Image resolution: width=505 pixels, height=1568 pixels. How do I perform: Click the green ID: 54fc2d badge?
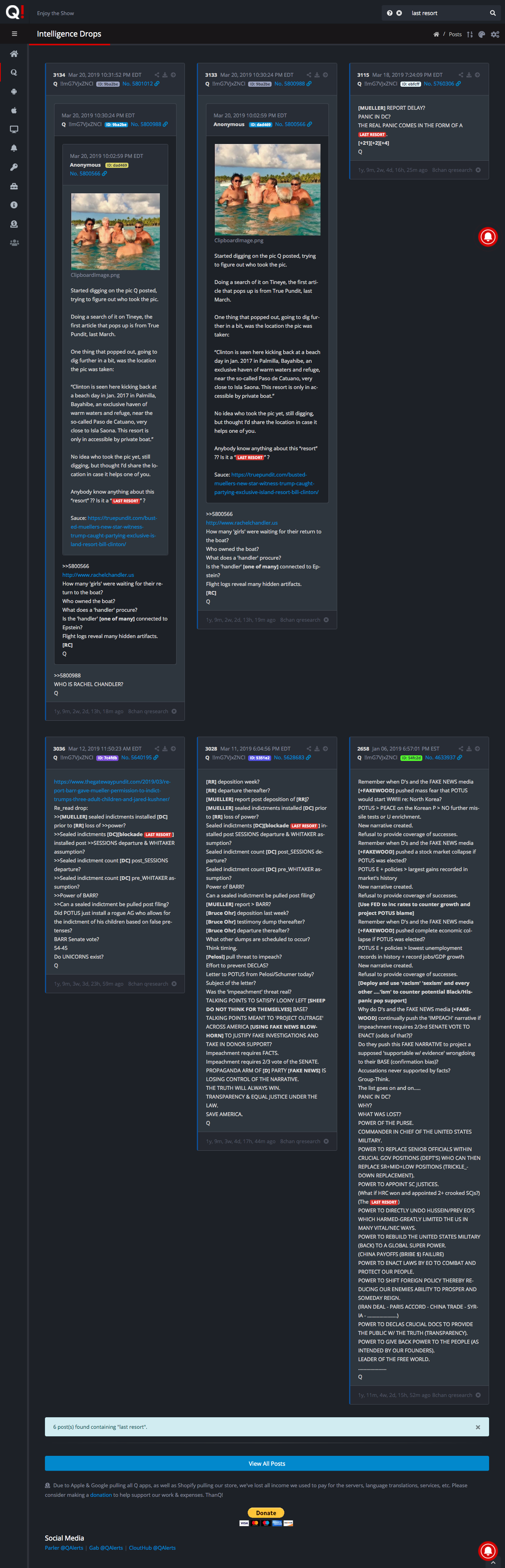coord(411,758)
